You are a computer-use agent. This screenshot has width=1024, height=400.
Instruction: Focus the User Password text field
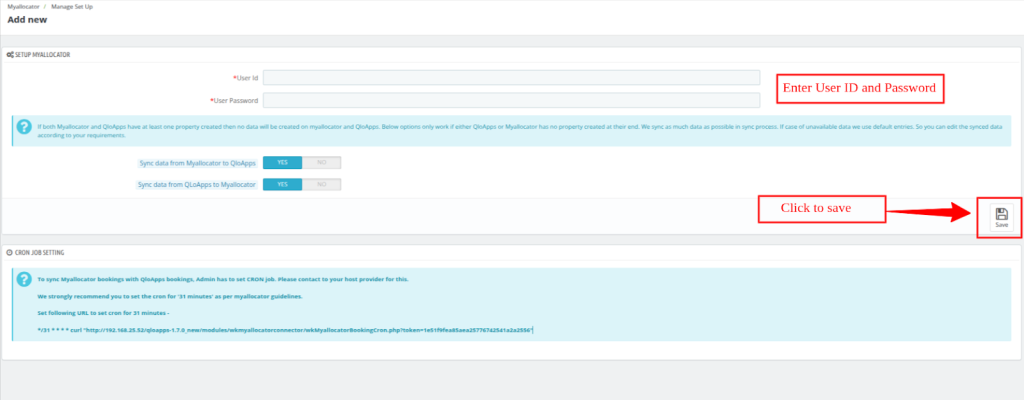(x=511, y=100)
